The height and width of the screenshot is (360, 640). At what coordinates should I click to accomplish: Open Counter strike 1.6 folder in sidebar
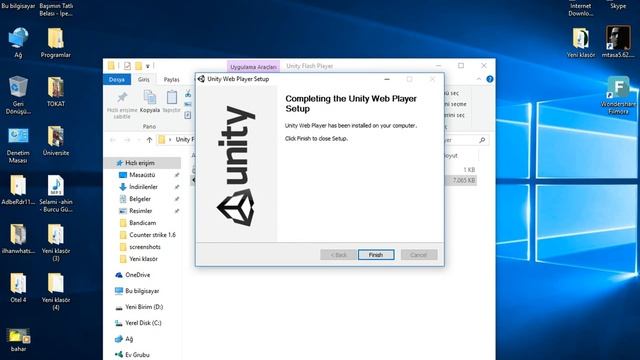152,235
